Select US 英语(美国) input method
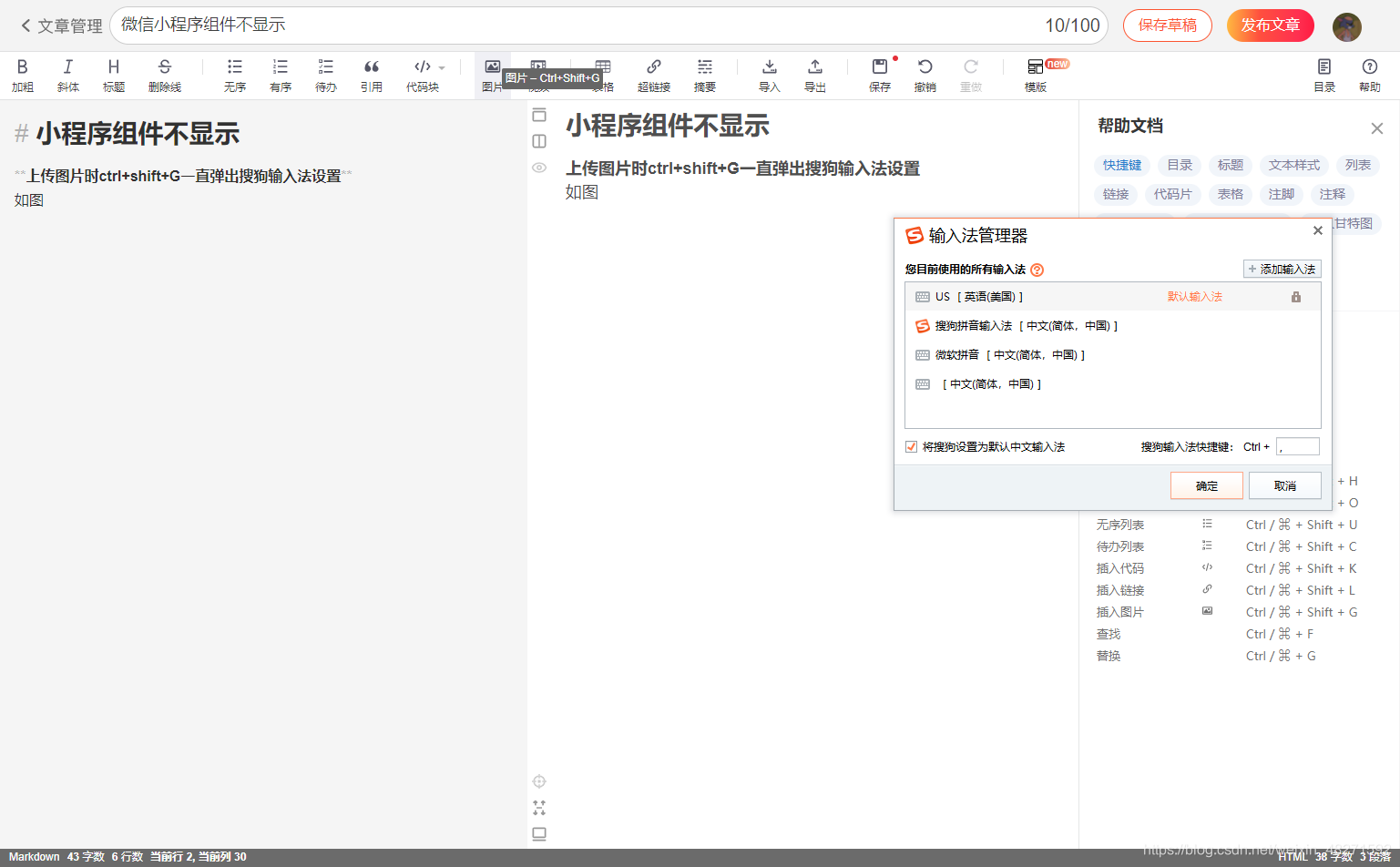1400x867 pixels. pyautogui.click(x=1113, y=297)
